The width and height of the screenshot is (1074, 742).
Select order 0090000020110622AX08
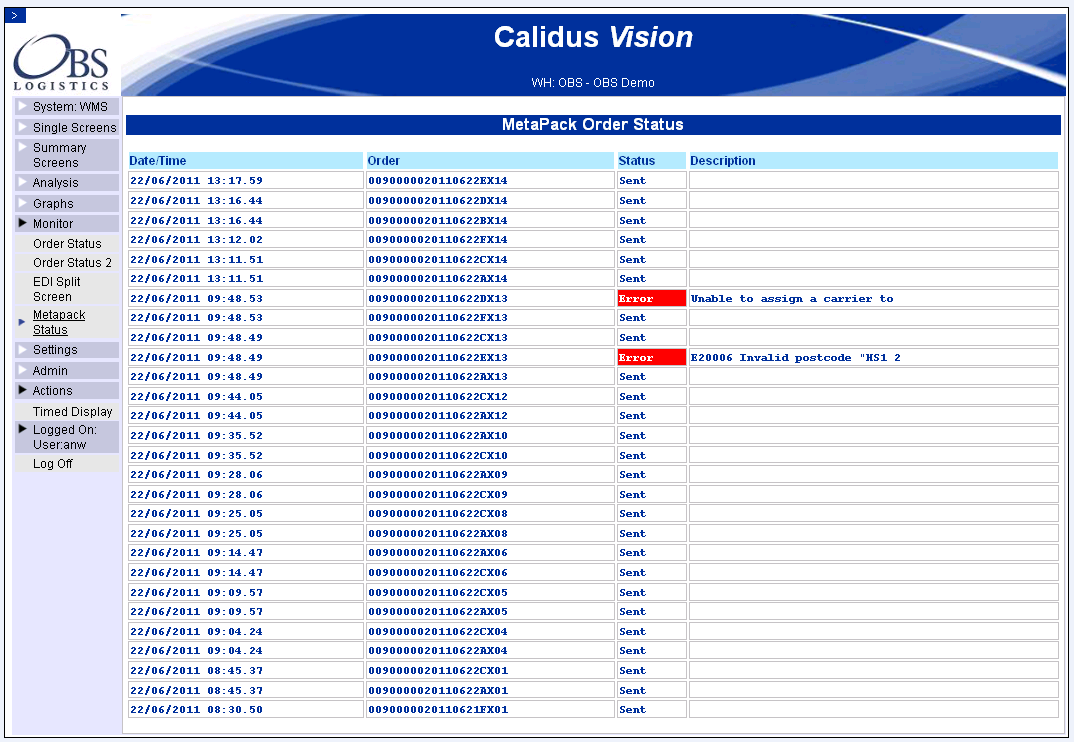coord(438,534)
